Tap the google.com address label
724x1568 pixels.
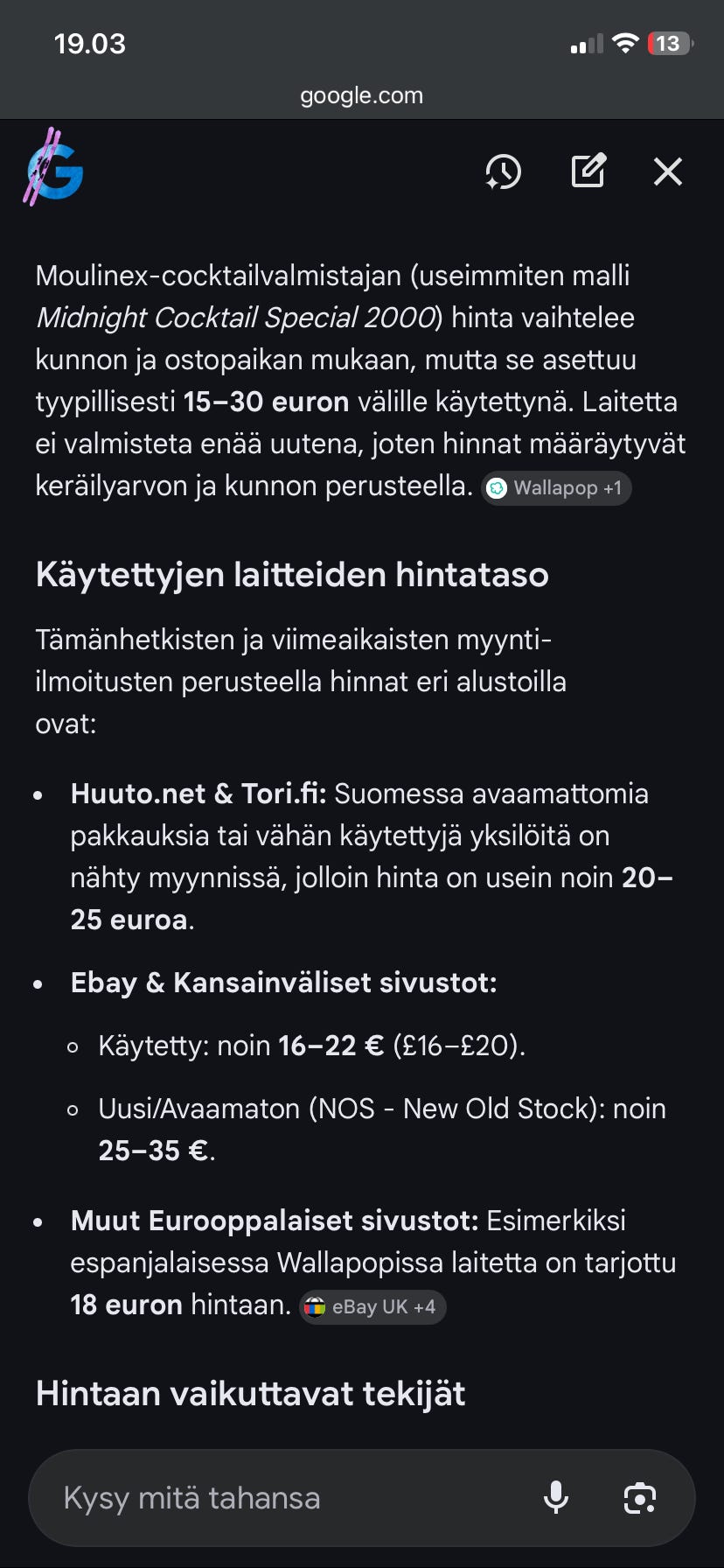tap(361, 95)
